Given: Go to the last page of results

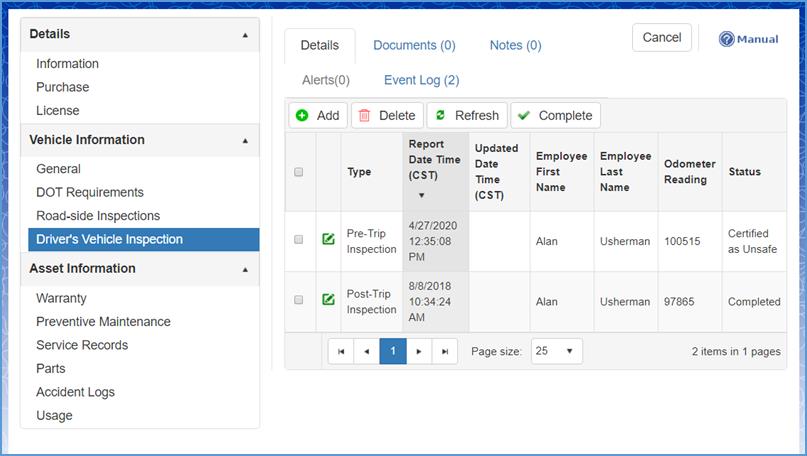Looking at the screenshot, I should tap(445, 352).
